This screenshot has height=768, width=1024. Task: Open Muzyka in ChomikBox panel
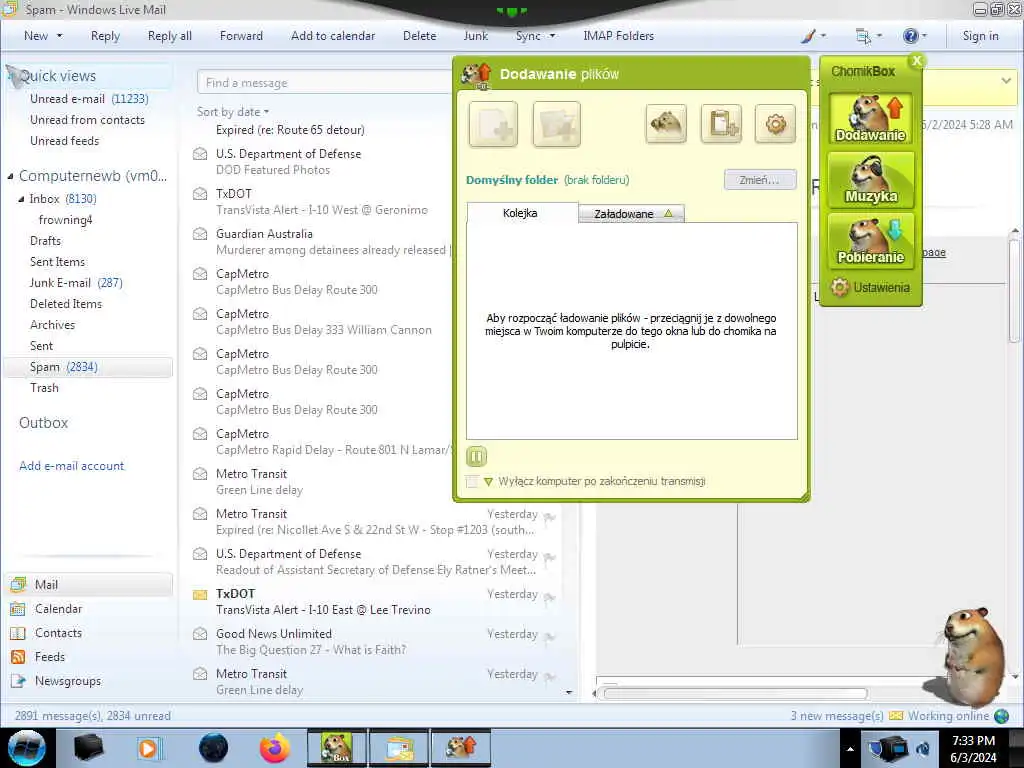(x=870, y=180)
